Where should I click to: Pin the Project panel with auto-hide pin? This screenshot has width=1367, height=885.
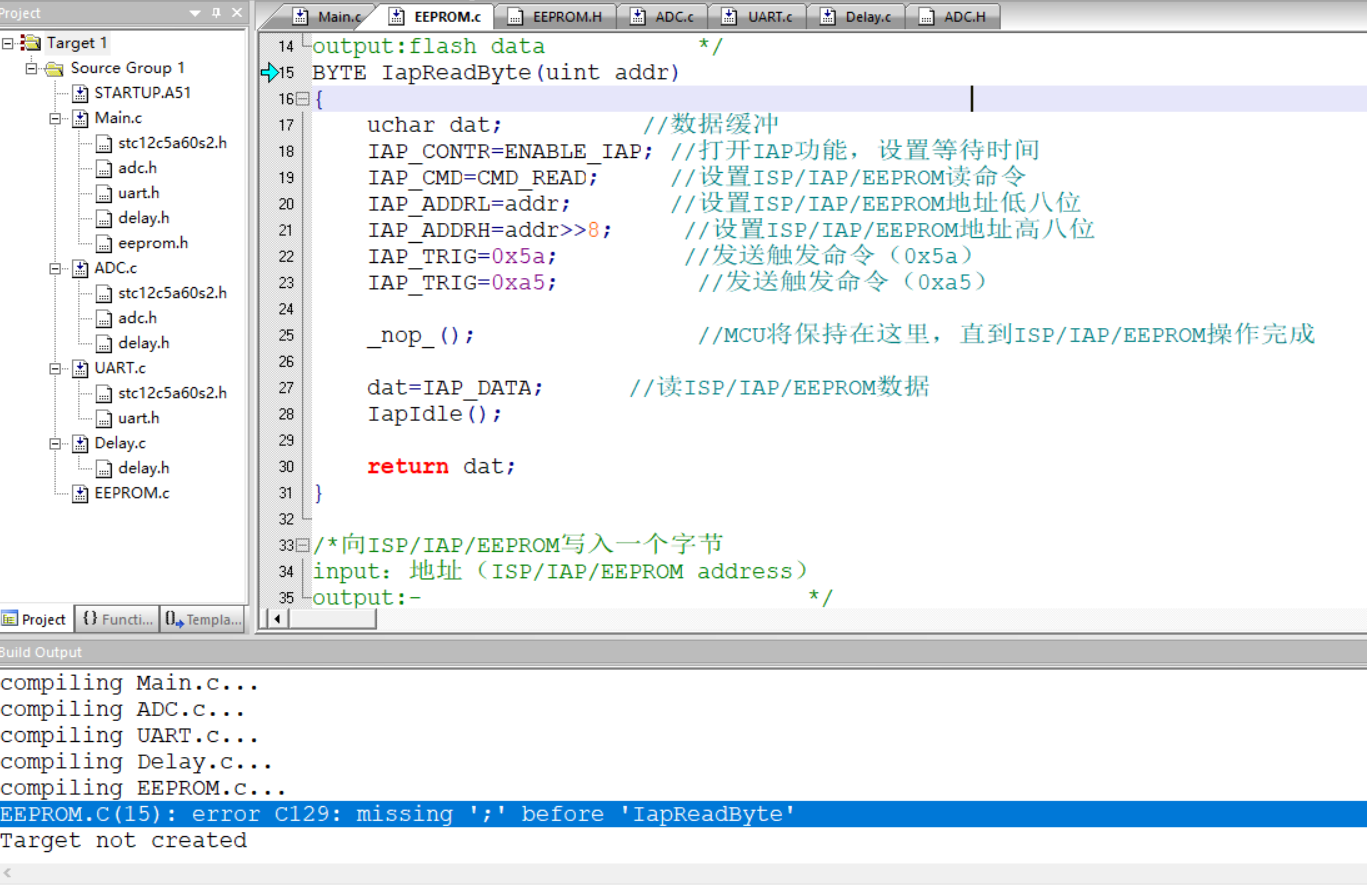coord(216,13)
